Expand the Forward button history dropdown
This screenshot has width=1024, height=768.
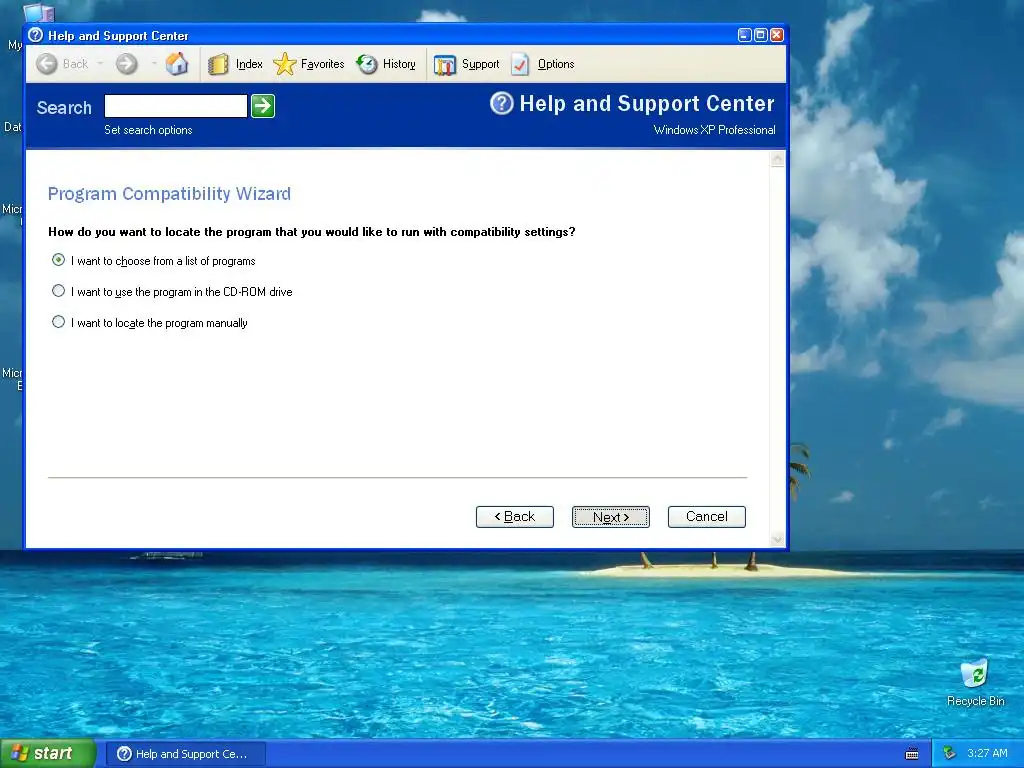tap(153, 64)
